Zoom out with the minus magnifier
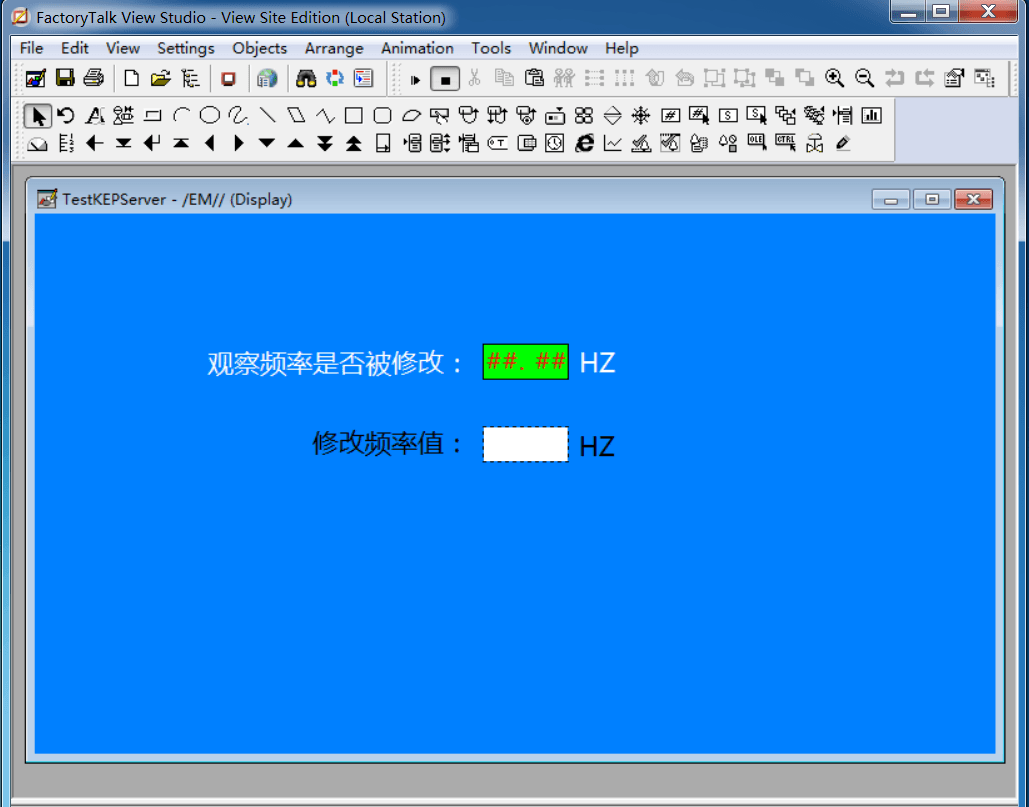This screenshot has height=807, width=1029. 864,79
